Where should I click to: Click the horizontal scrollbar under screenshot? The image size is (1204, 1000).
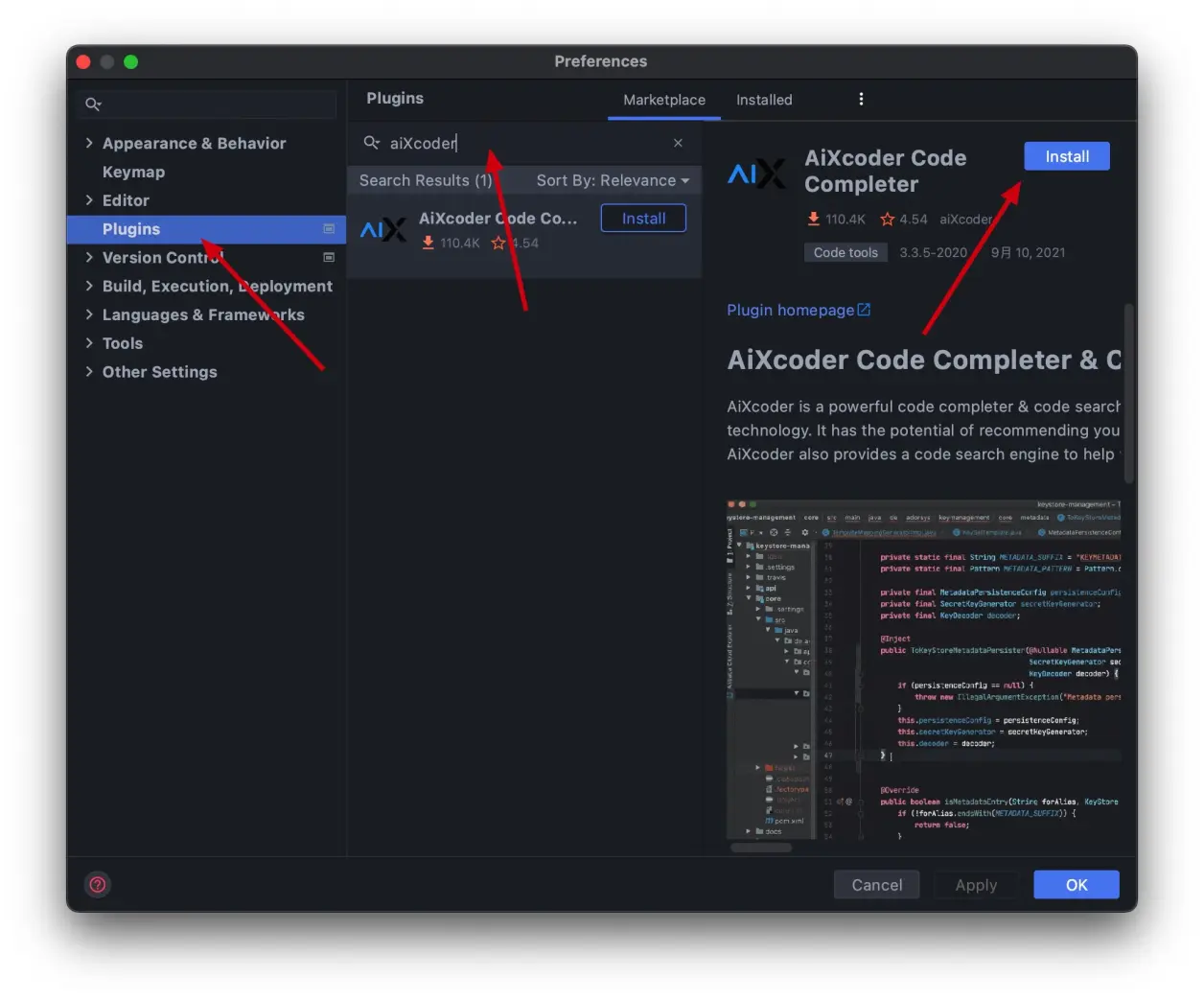(762, 848)
